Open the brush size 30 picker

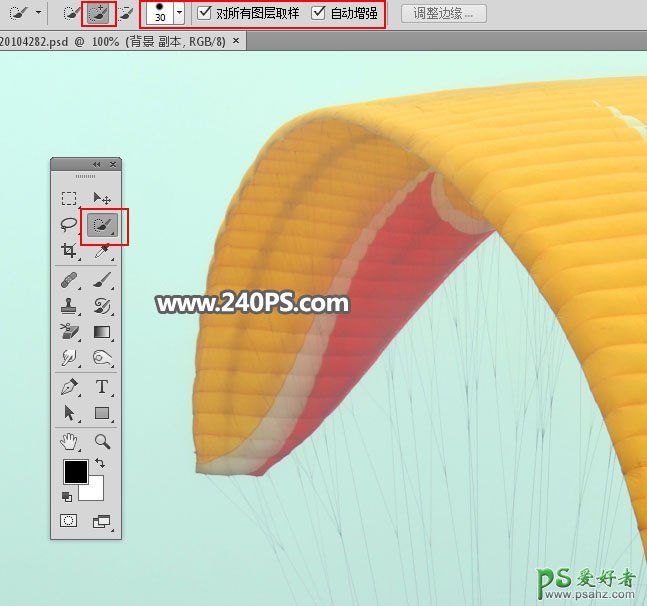pos(179,13)
